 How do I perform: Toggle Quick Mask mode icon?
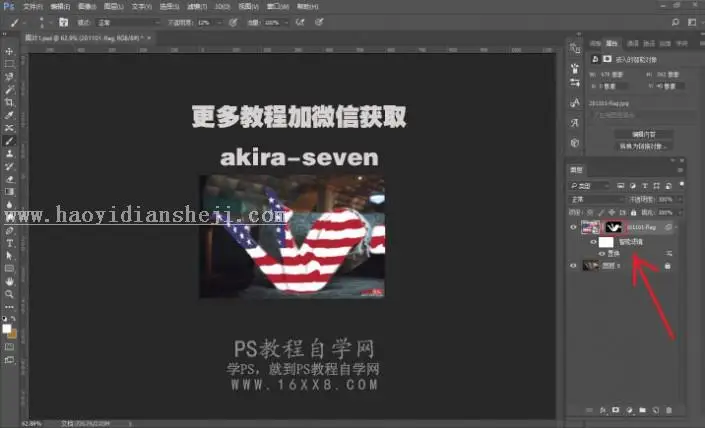[9, 347]
